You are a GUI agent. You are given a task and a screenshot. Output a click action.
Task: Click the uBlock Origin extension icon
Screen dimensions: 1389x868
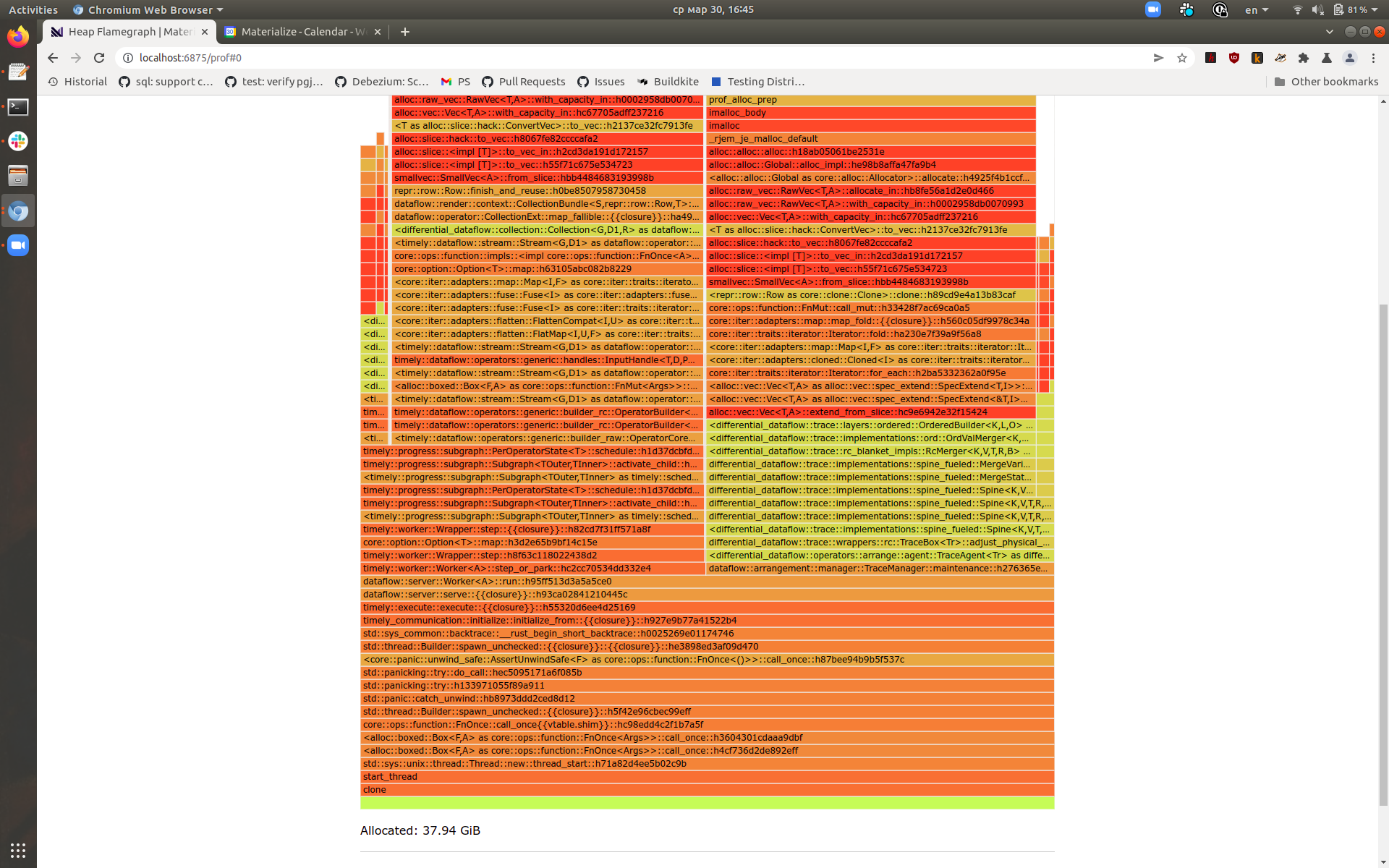click(x=1233, y=58)
